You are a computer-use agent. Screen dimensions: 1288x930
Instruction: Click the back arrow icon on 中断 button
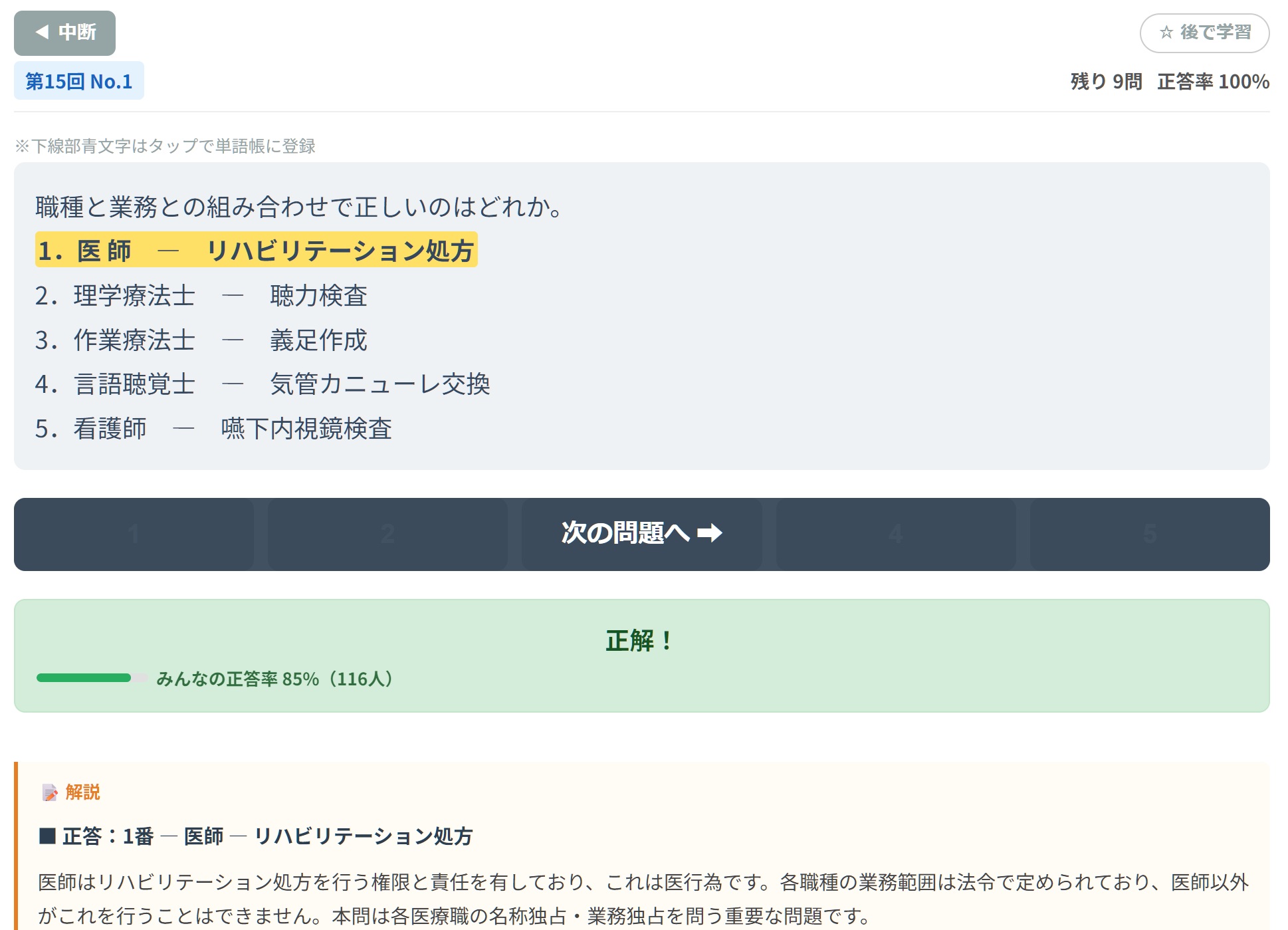click(41, 32)
